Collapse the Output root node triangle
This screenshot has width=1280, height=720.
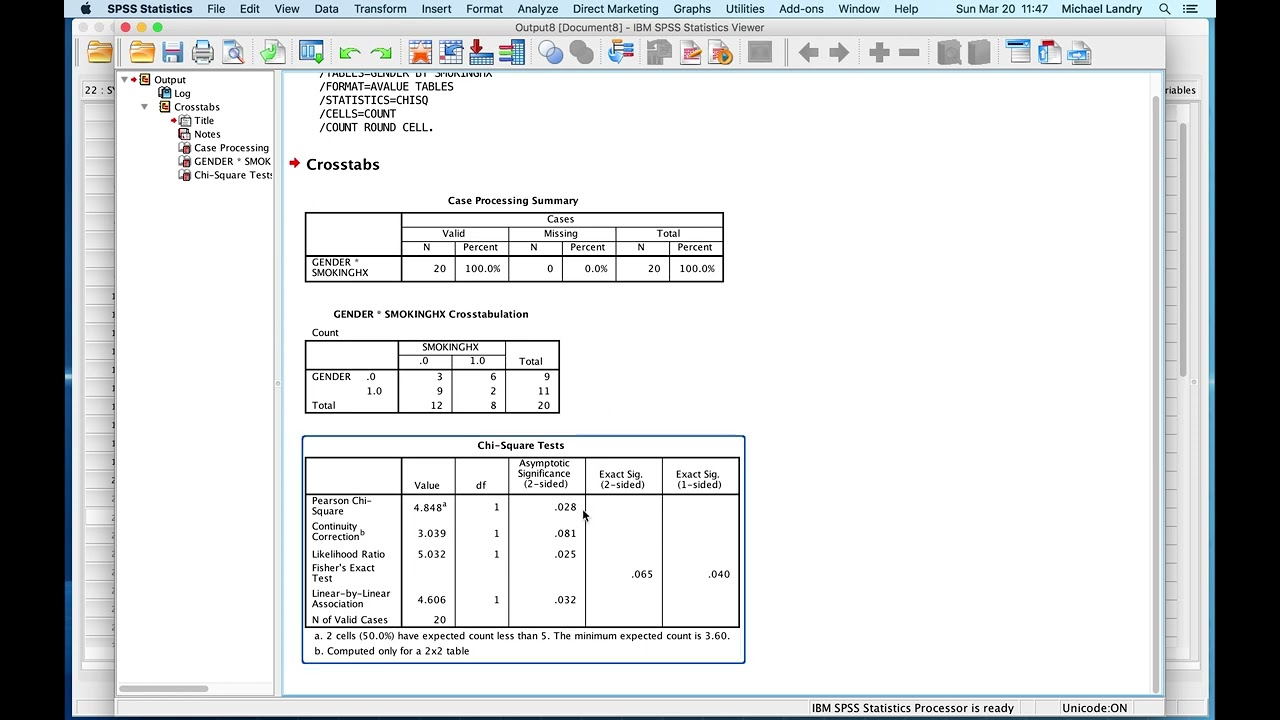coord(125,79)
